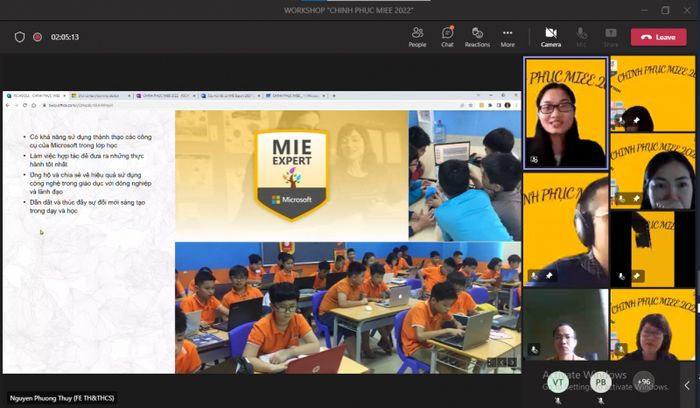Select the second tab in shared browser
Viewport: 700px width, 408px height.
tap(101, 96)
